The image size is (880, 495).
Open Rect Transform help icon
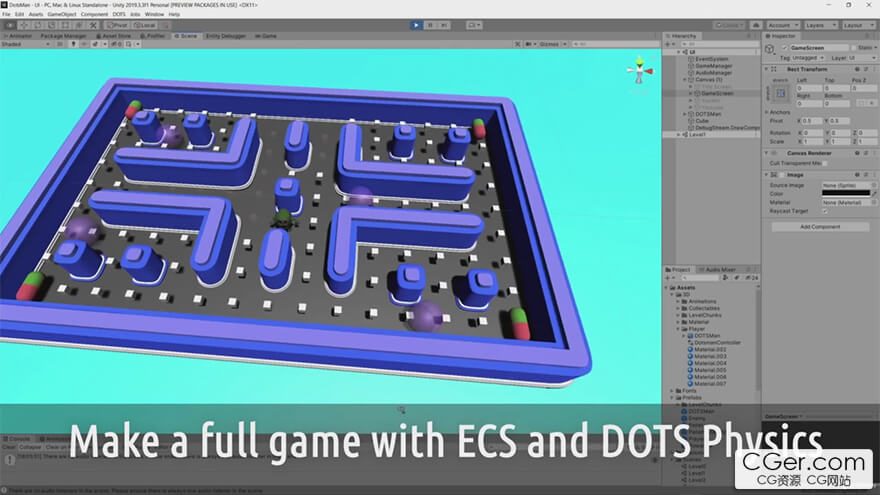[857, 69]
